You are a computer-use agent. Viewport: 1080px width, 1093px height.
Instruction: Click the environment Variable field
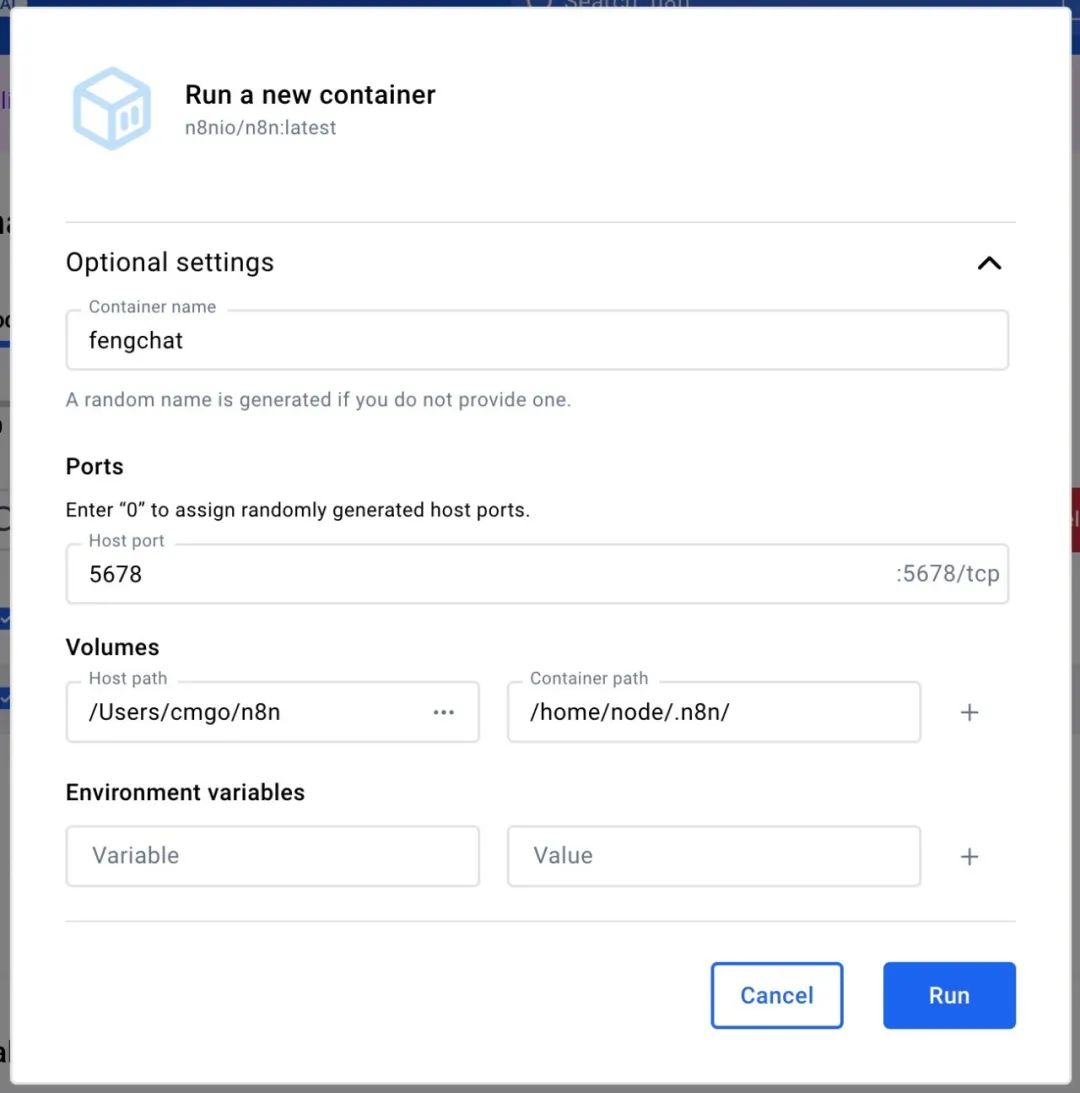[272, 856]
